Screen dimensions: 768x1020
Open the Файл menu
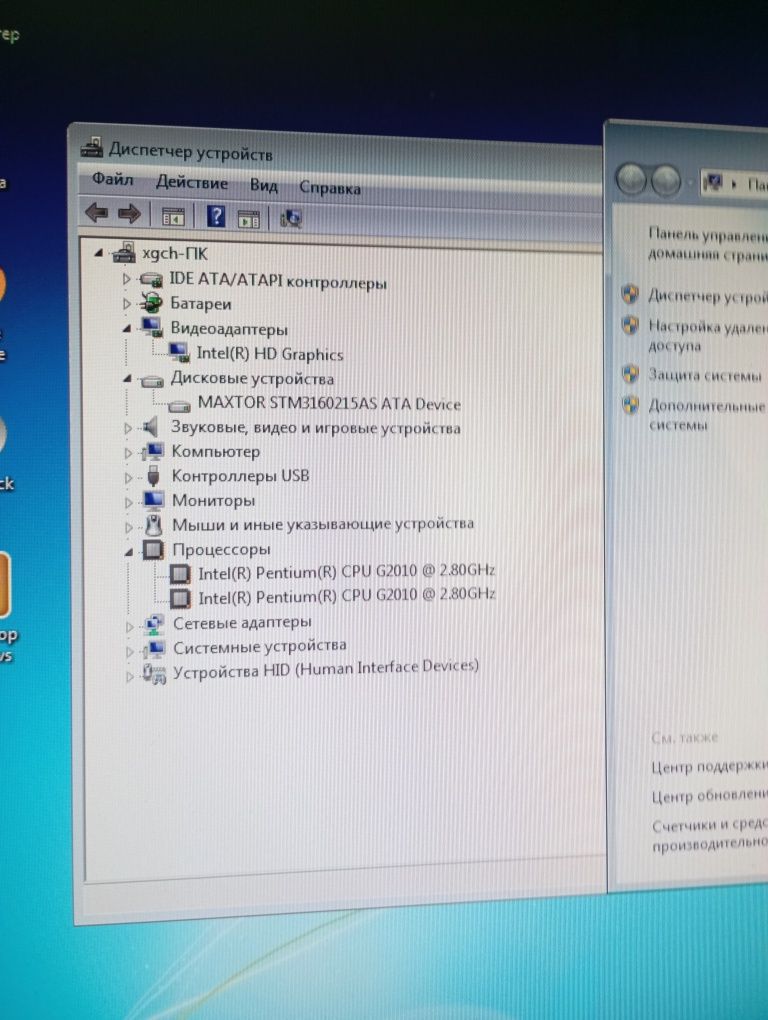(113, 178)
